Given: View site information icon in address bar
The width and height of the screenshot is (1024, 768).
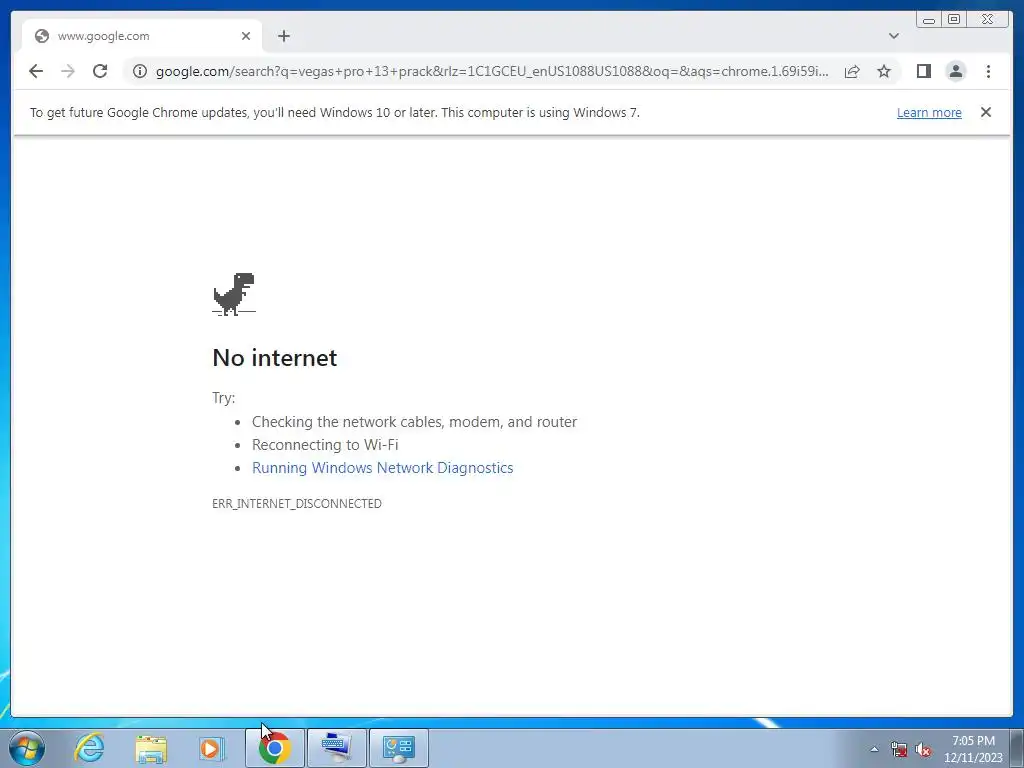Looking at the screenshot, I should [140, 71].
